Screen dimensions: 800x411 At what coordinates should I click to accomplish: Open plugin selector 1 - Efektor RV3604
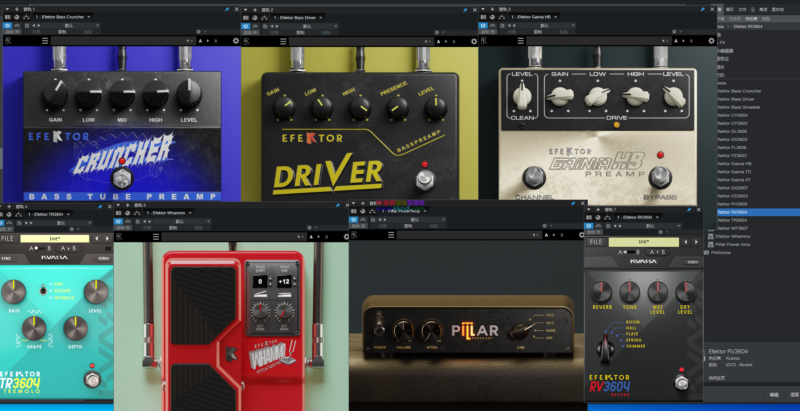(637, 217)
